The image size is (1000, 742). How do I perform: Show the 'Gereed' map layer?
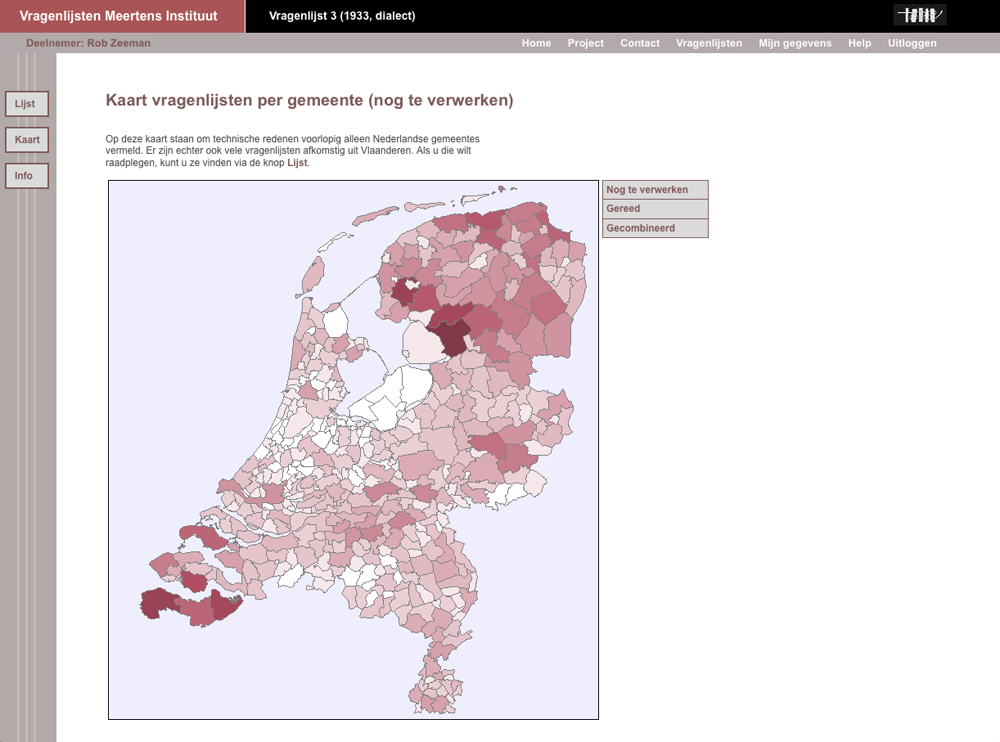pyautogui.click(x=655, y=209)
